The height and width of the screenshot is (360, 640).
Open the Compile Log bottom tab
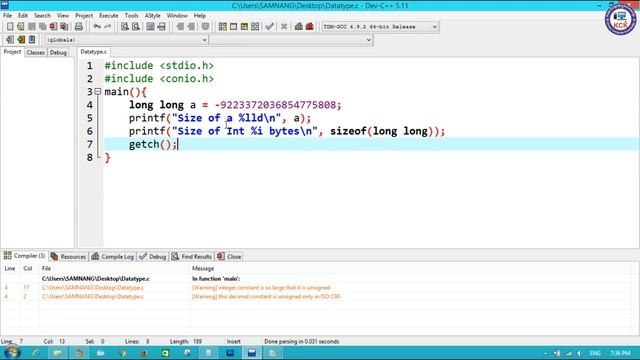click(113, 257)
